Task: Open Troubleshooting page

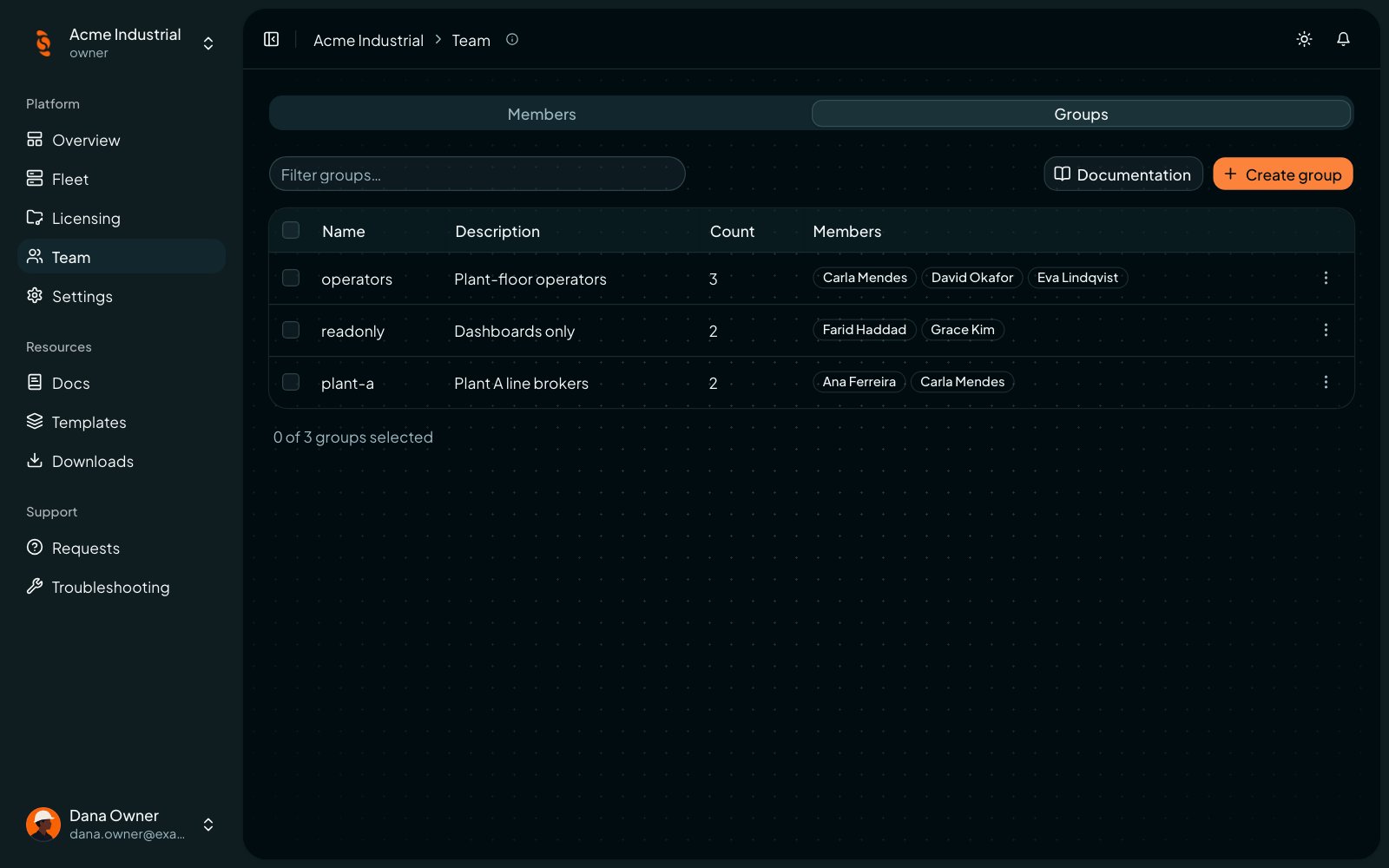Action: coord(122,587)
